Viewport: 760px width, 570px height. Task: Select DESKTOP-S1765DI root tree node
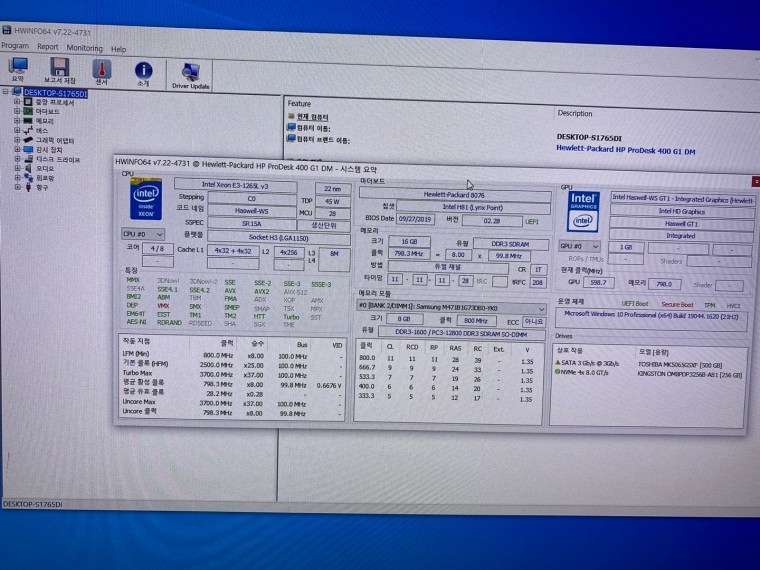55,93
